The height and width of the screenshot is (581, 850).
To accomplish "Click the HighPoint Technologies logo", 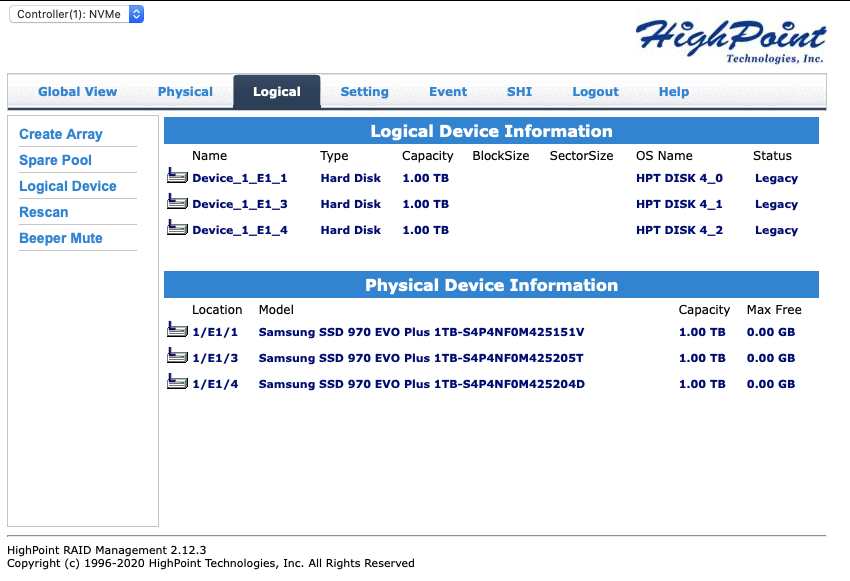I will pyautogui.click(x=731, y=42).
